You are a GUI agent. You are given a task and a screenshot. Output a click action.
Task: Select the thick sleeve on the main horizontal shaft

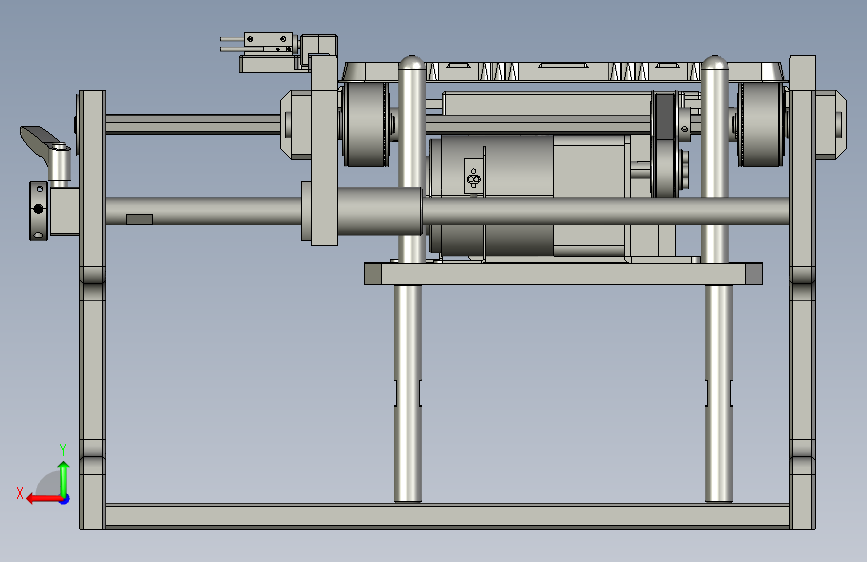[379, 211]
